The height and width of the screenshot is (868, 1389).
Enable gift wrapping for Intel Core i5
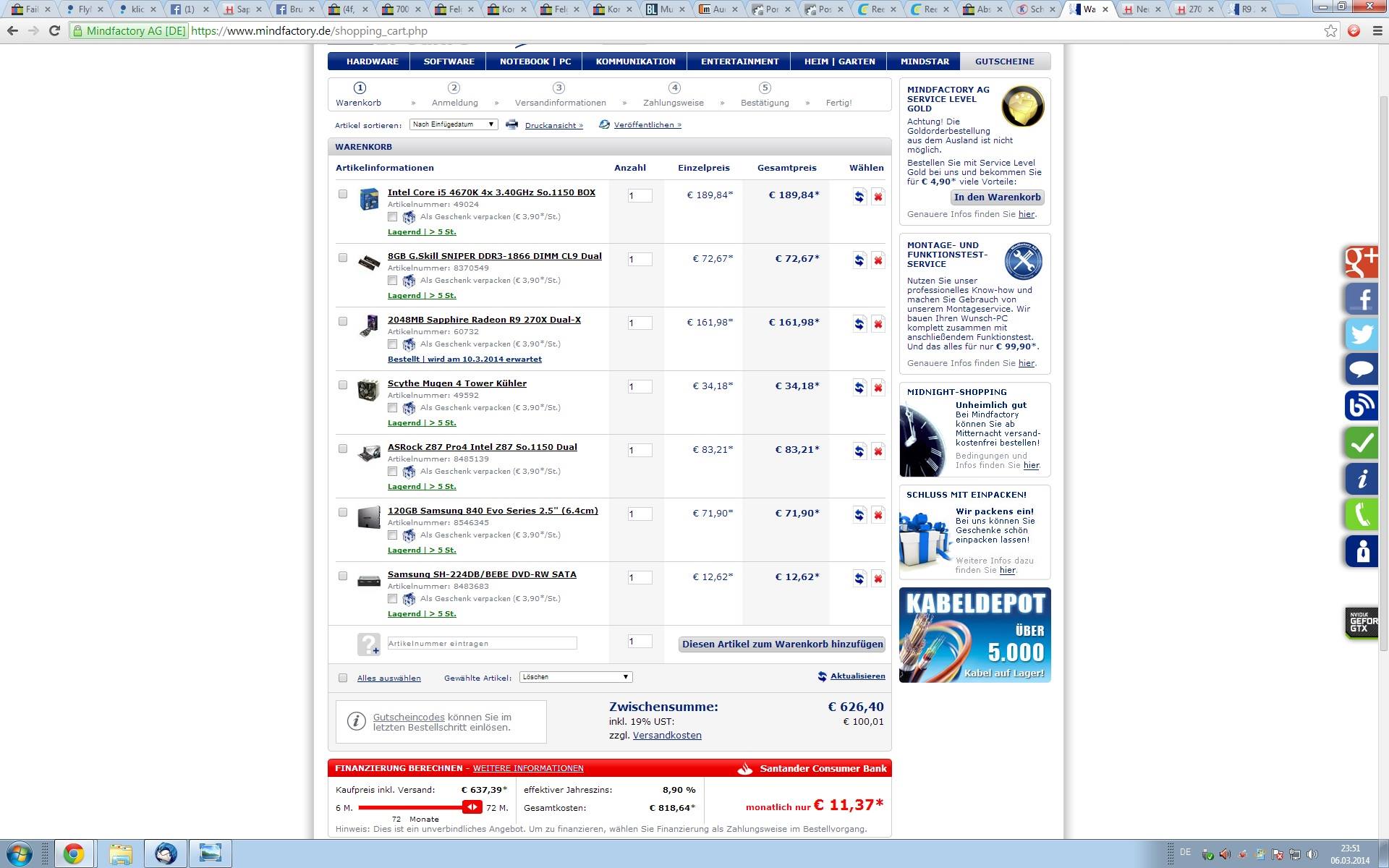(392, 217)
